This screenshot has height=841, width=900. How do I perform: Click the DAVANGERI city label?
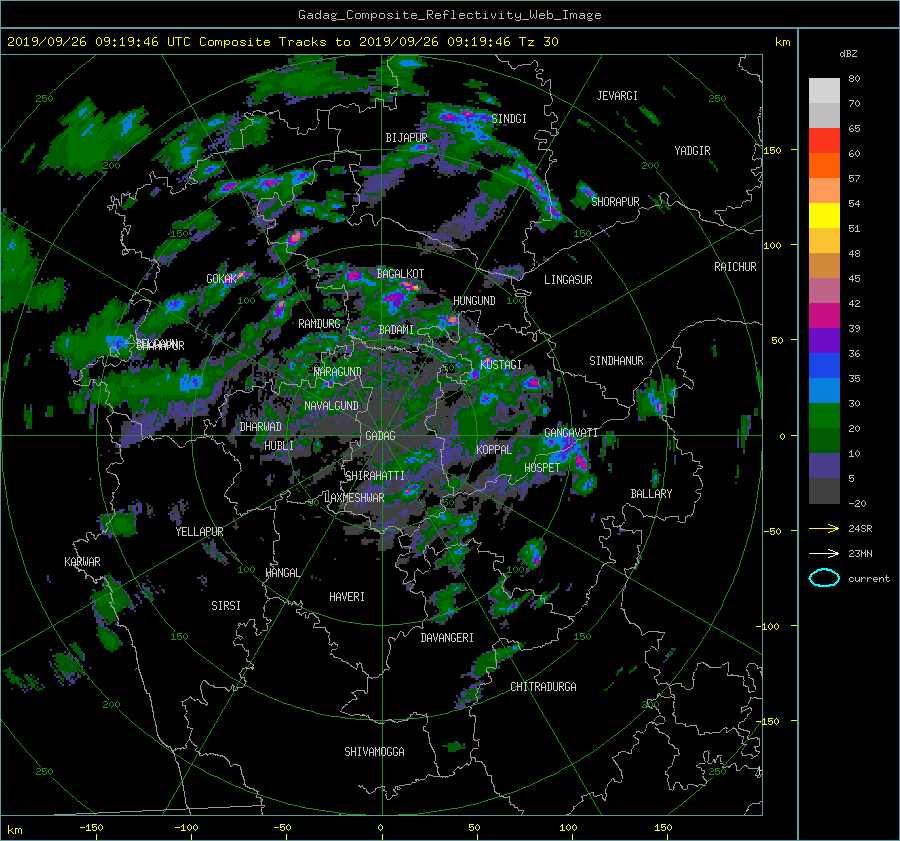(x=447, y=638)
